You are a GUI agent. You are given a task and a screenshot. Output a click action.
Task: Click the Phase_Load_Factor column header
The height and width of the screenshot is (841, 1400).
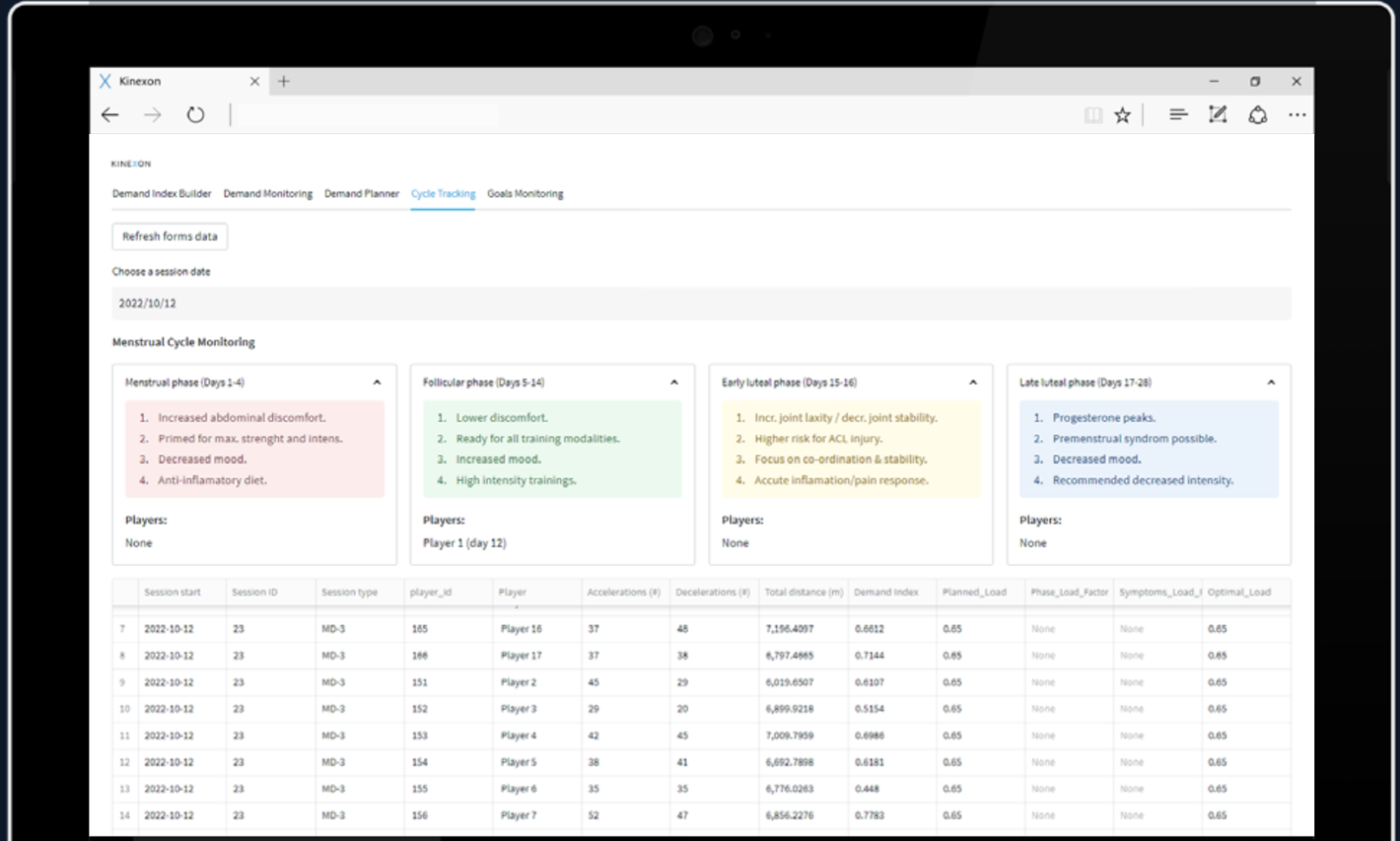point(1069,592)
